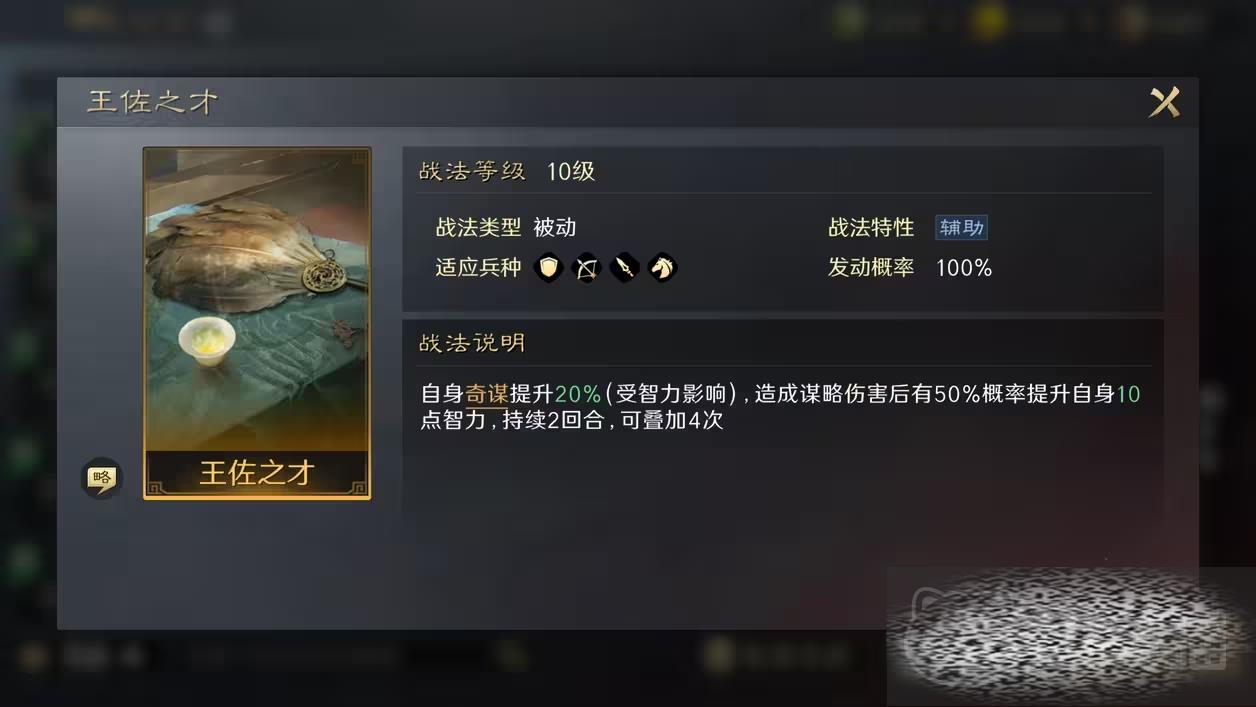Select the 被动 skill type value

tap(555, 228)
